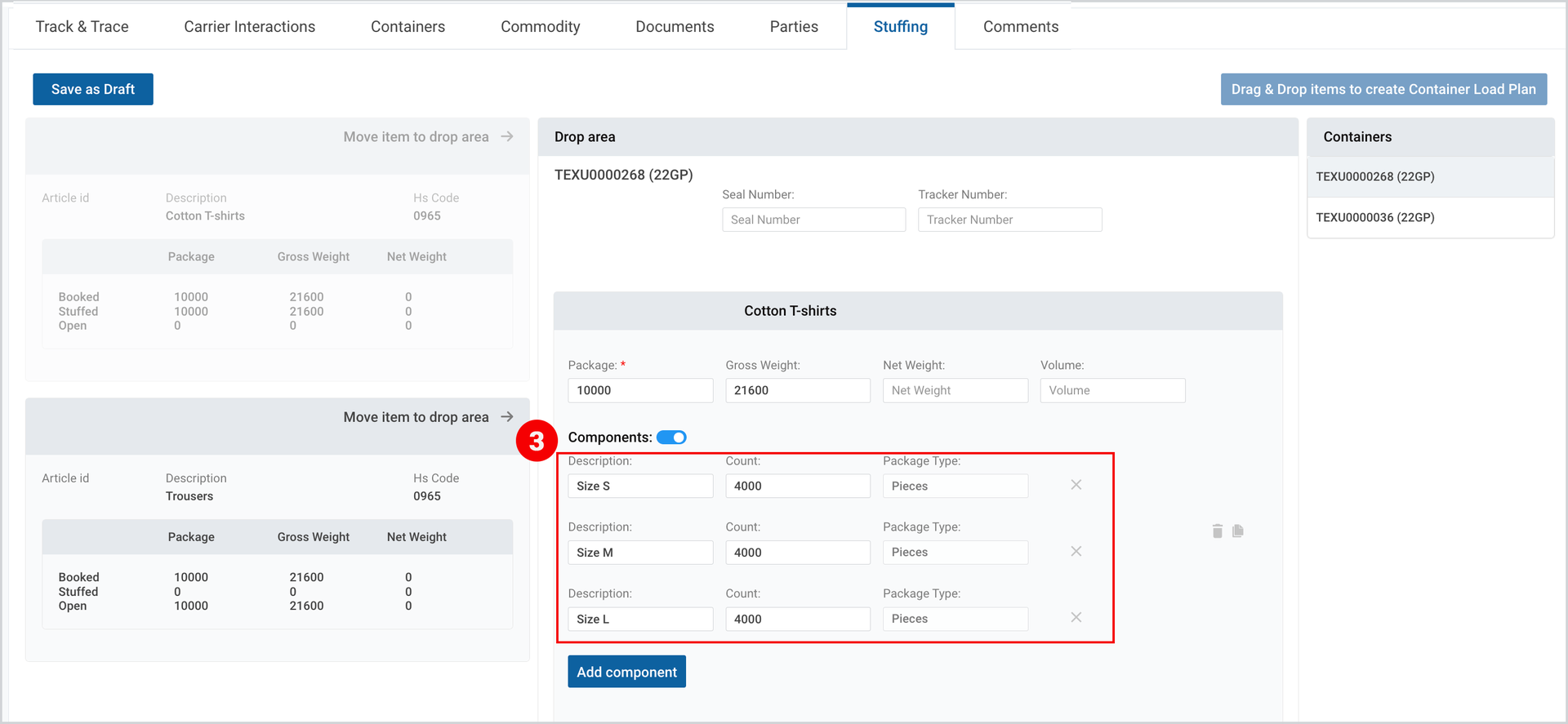Open the Containers tab
Image resolution: width=1568 pixels, height=724 pixels.
408,27
